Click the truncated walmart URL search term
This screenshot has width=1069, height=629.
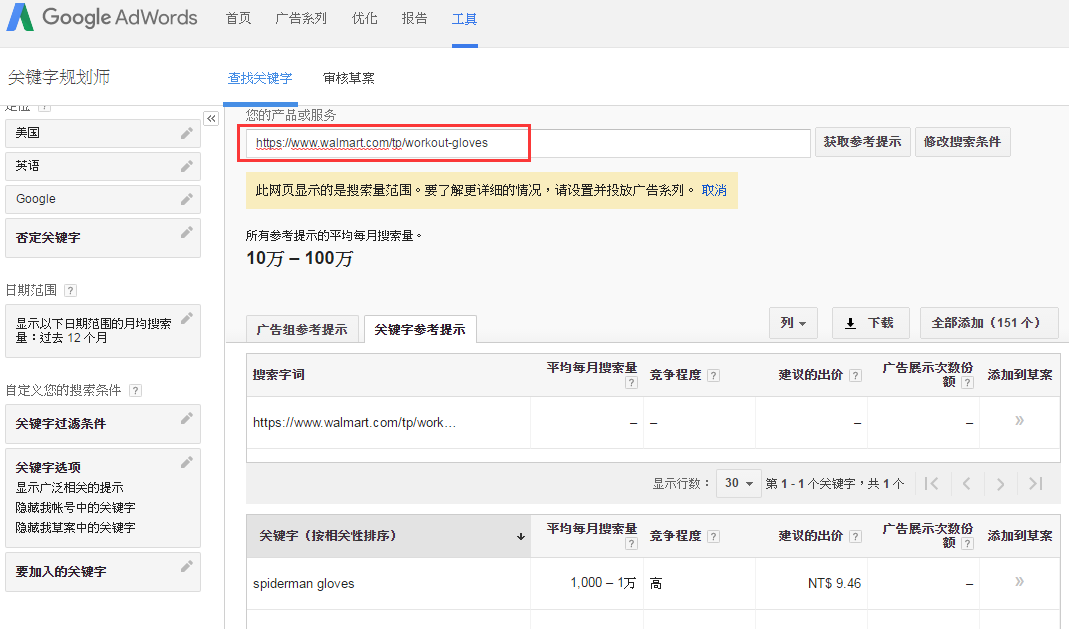pos(354,423)
